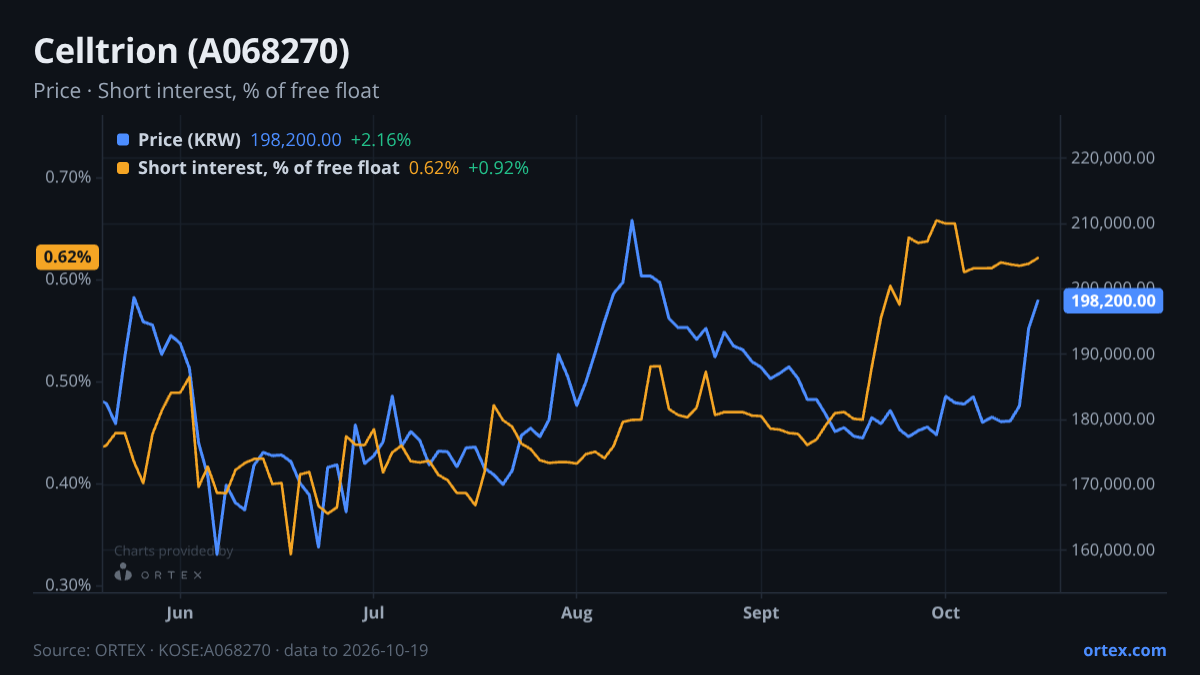
Task: Click the Jun label on the time axis
Action: pyautogui.click(x=179, y=612)
